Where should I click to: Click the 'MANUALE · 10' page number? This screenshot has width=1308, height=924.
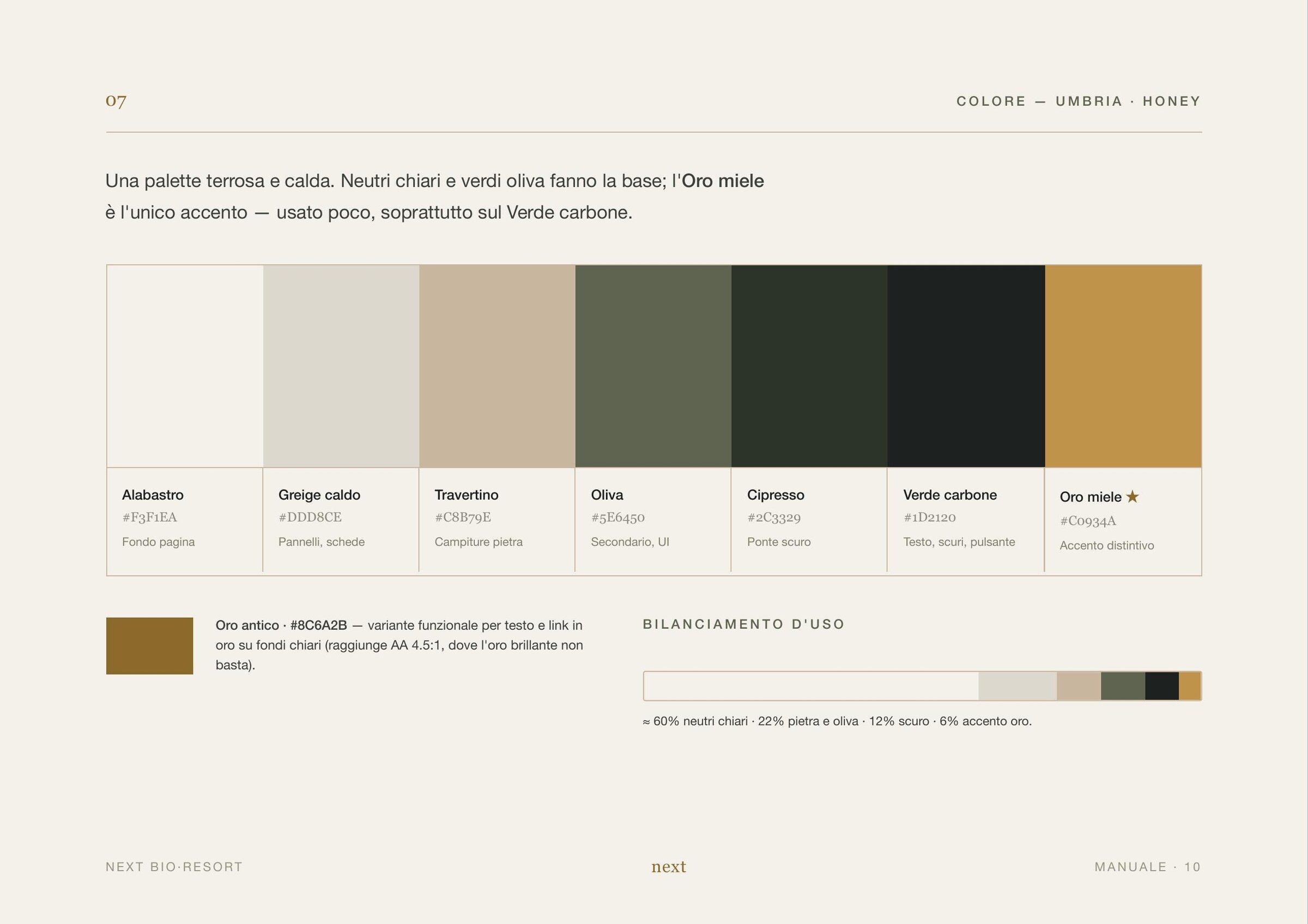tap(1147, 866)
